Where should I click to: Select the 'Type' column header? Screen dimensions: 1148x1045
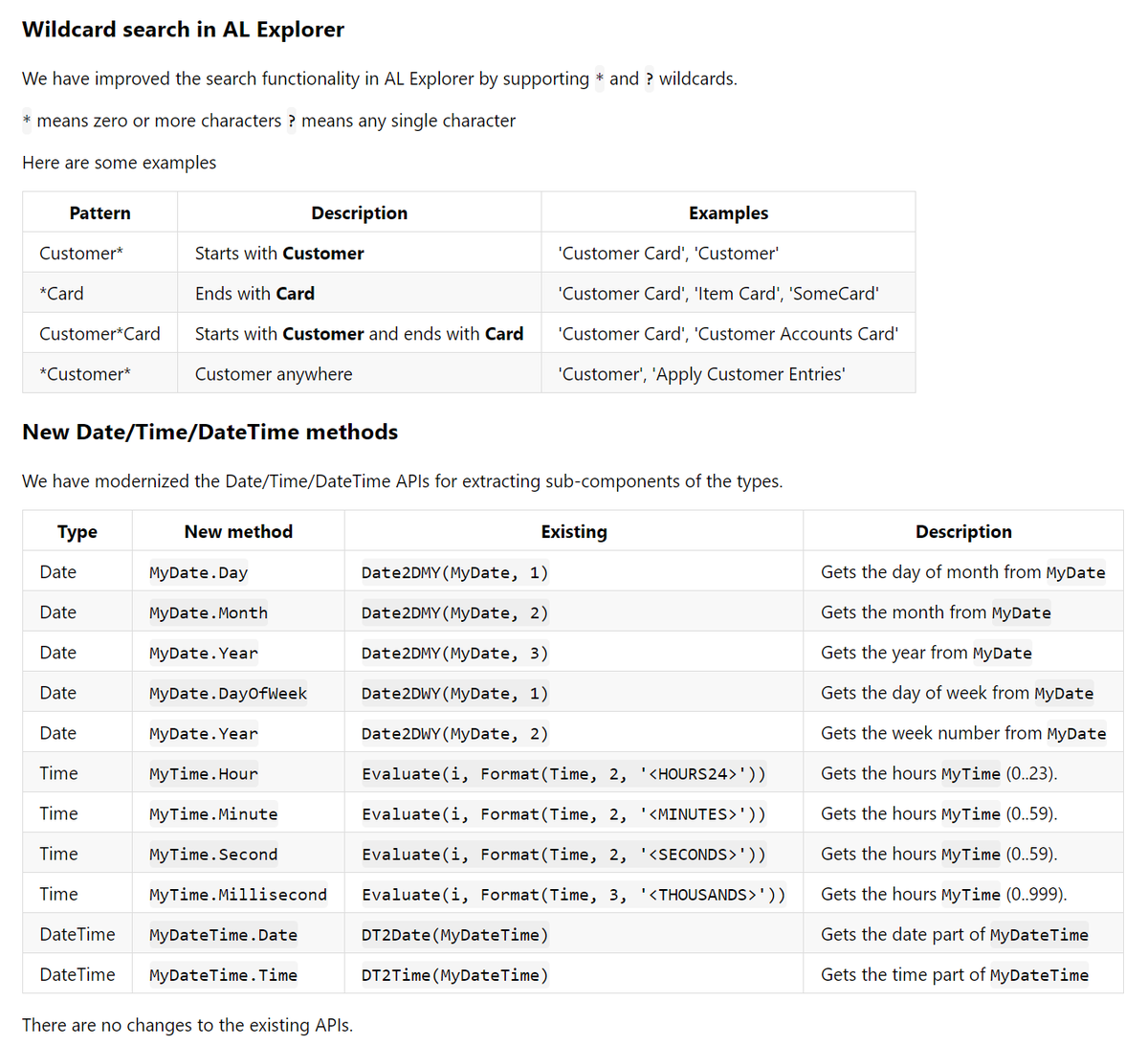(77, 531)
